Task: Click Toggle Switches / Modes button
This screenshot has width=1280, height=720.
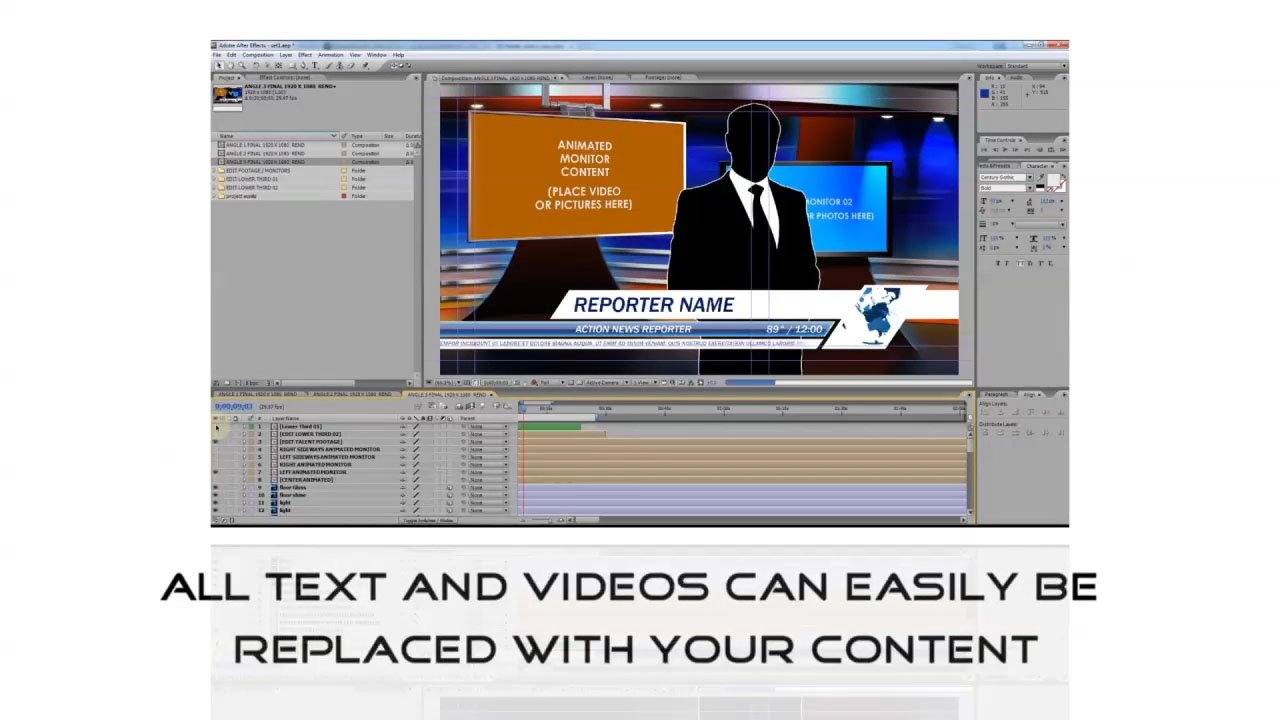Action: click(428, 520)
